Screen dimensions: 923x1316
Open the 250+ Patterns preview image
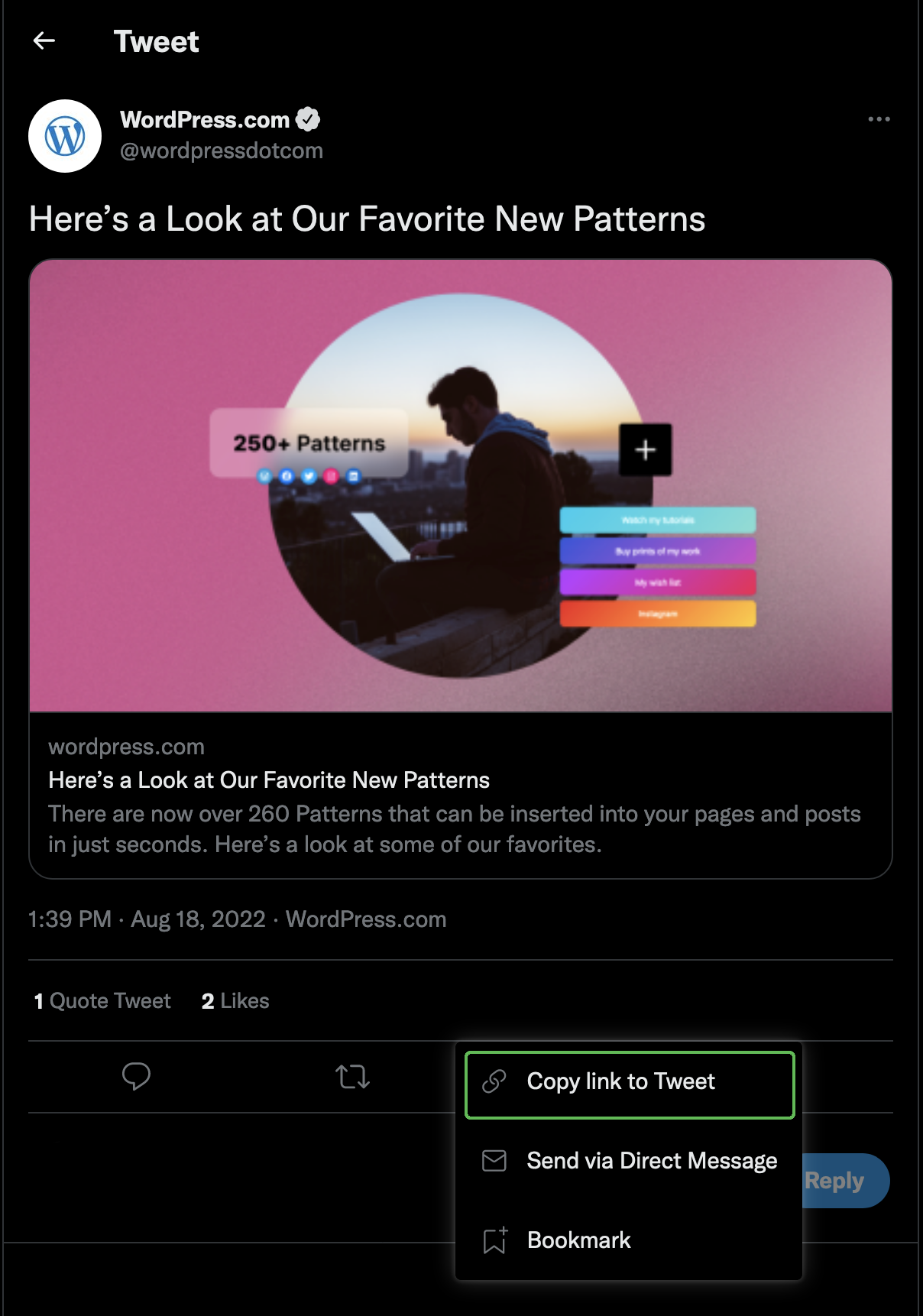461,486
